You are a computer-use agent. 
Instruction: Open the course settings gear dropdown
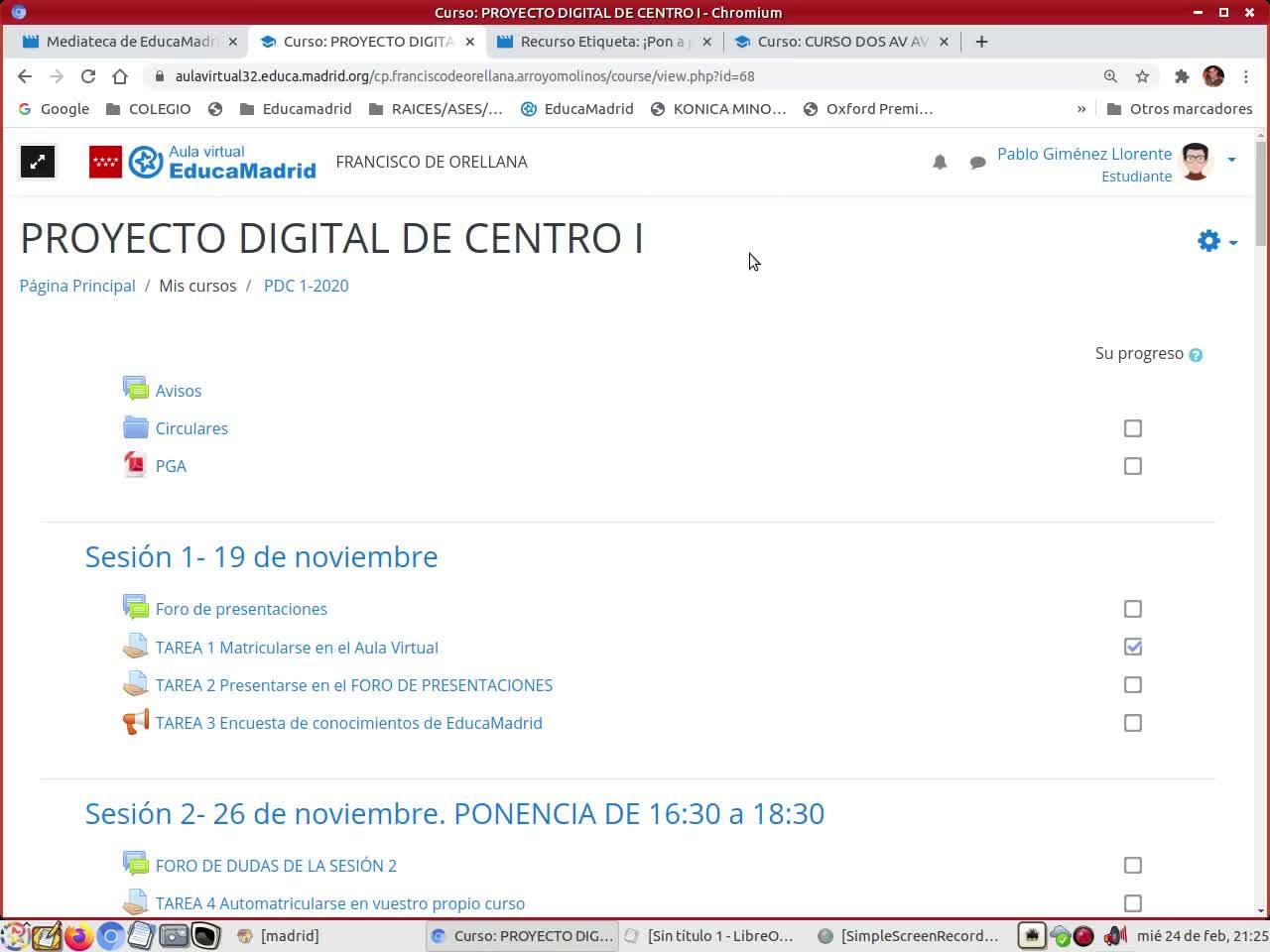(x=1217, y=241)
